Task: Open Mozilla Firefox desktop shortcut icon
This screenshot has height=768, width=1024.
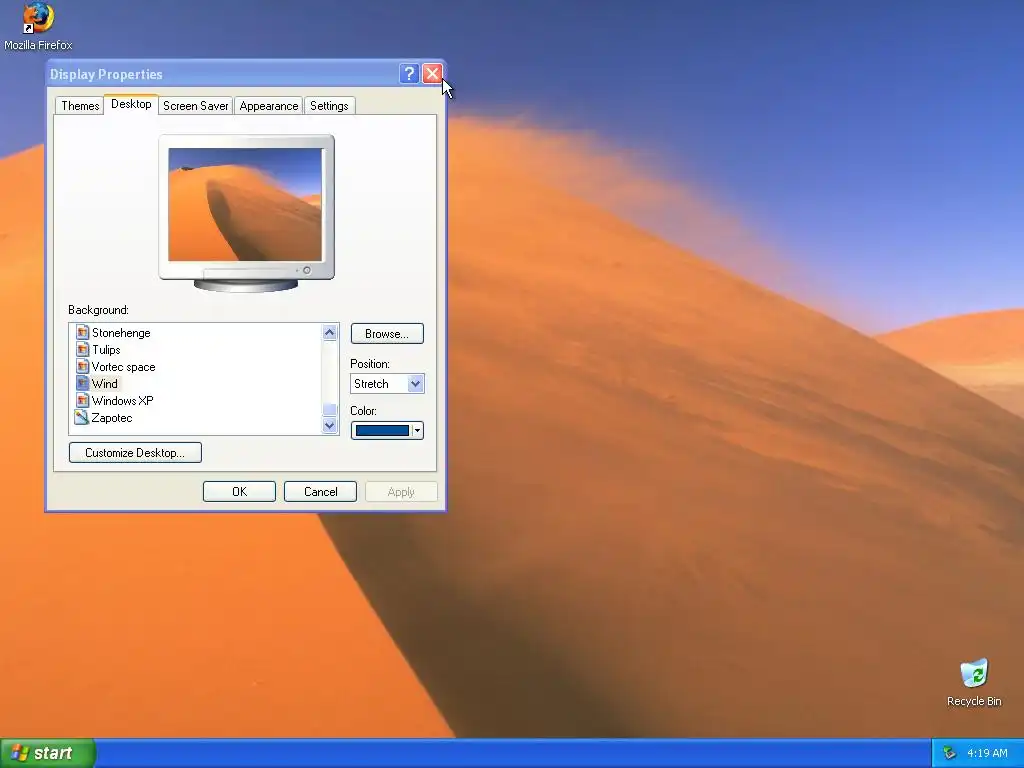Action: (x=38, y=26)
